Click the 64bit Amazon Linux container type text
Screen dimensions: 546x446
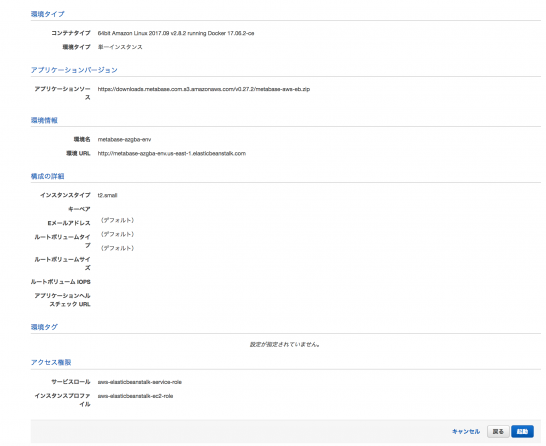click(x=176, y=33)
